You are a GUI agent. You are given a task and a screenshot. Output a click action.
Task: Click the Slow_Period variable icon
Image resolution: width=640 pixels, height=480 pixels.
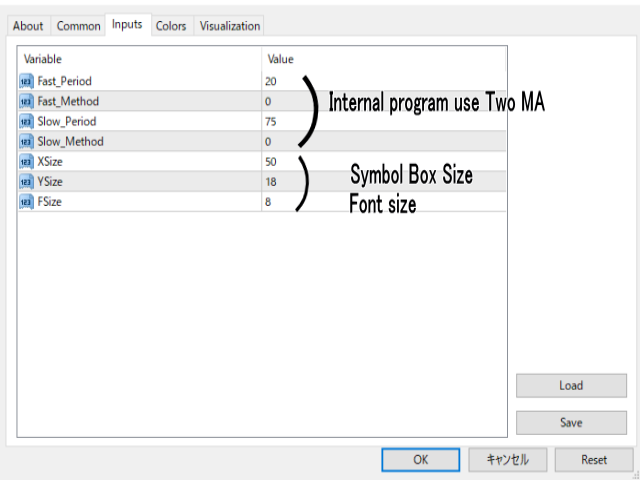(x=26, y=121)
